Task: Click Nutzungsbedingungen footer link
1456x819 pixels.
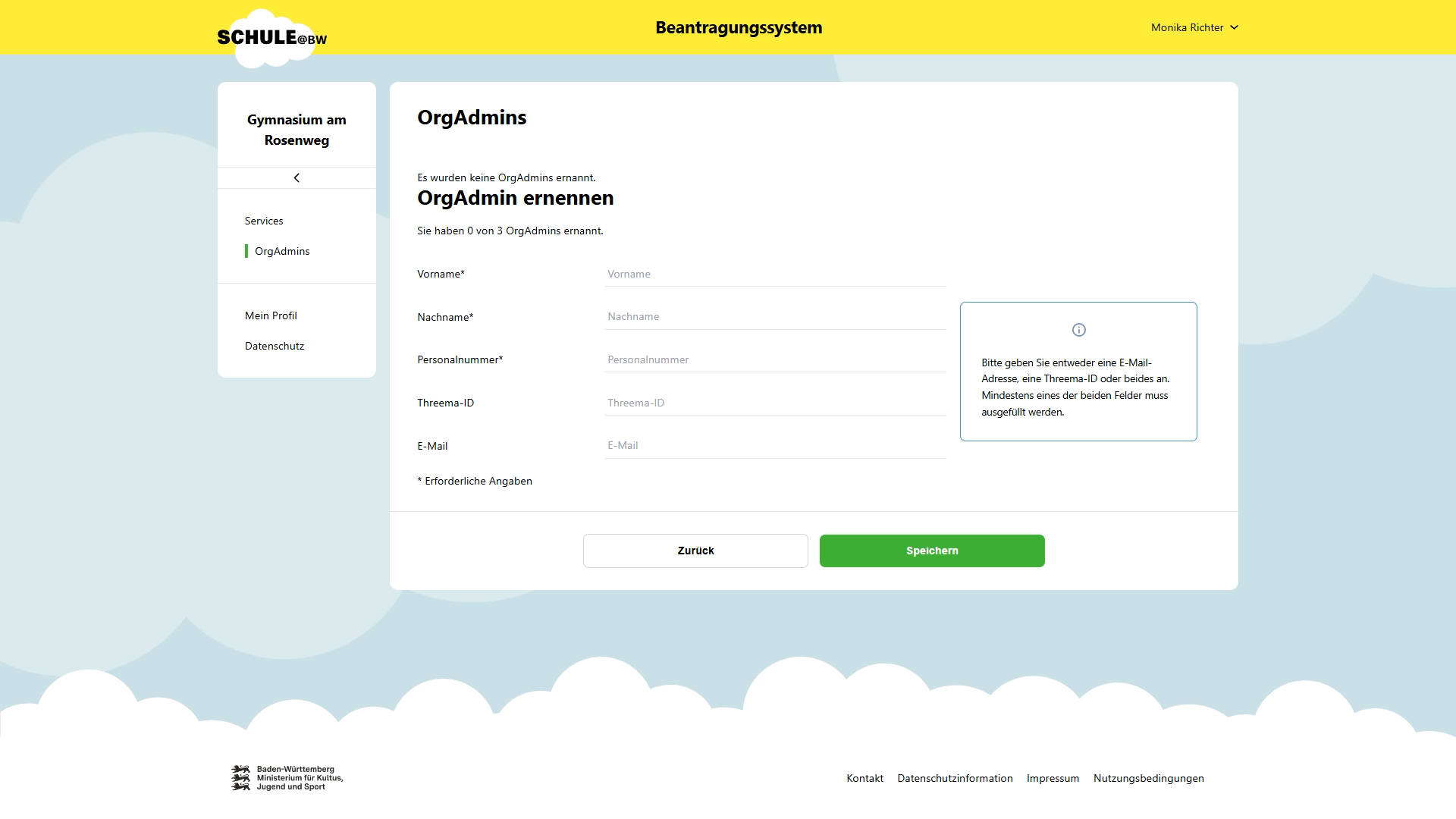Action: 1148,778
